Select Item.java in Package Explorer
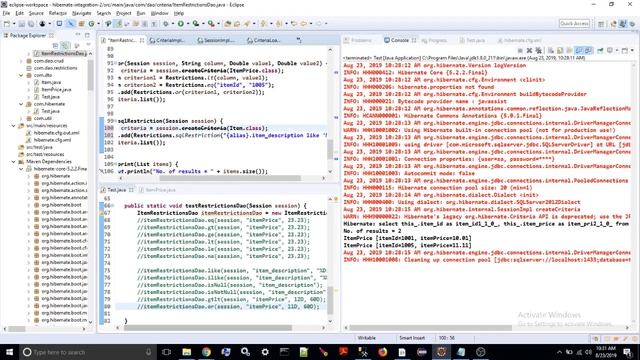The height and width of the screenshot is (360, 640). pos(51,82)
